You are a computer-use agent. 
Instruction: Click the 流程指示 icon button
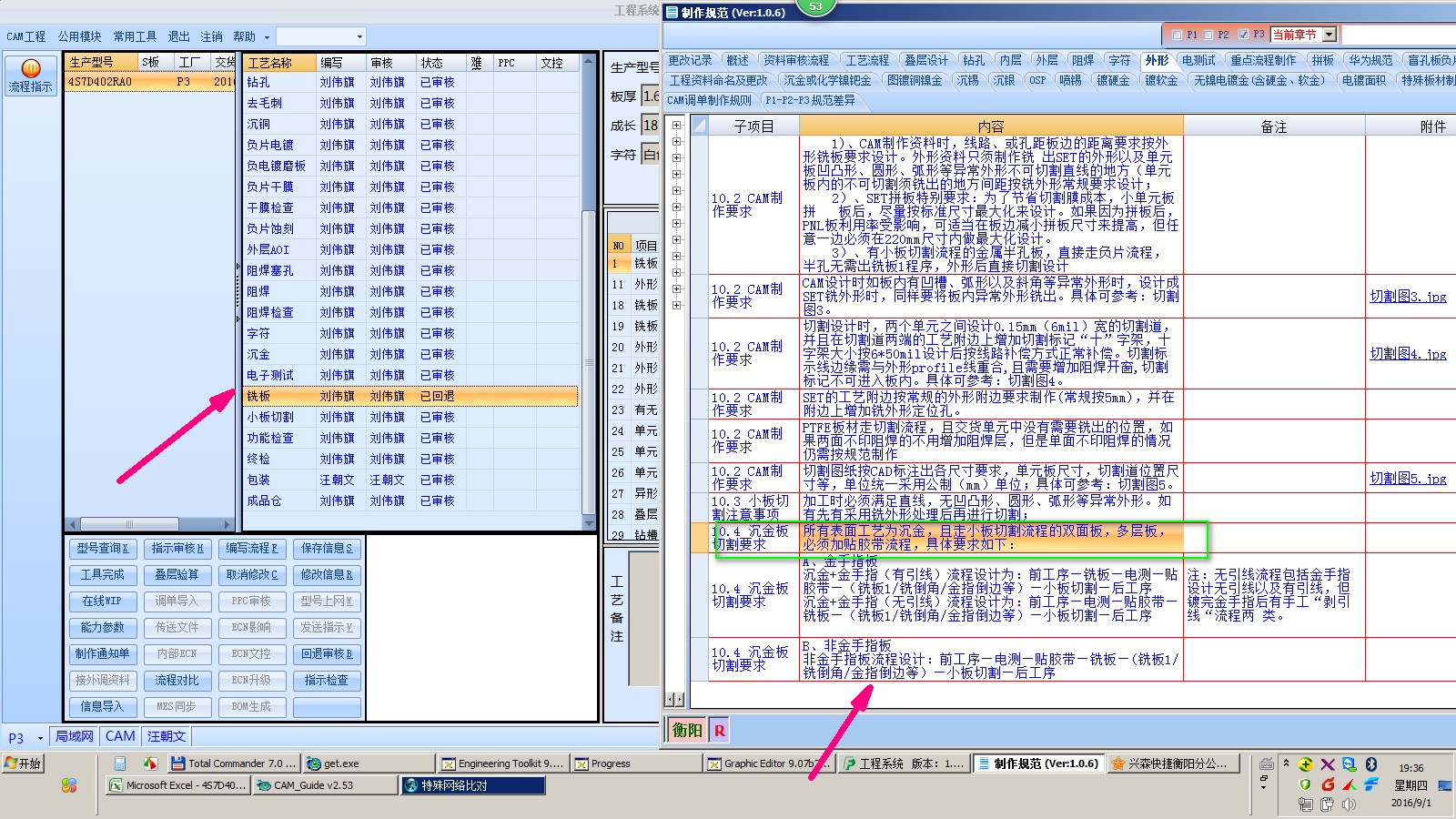(x=31, y=76)
